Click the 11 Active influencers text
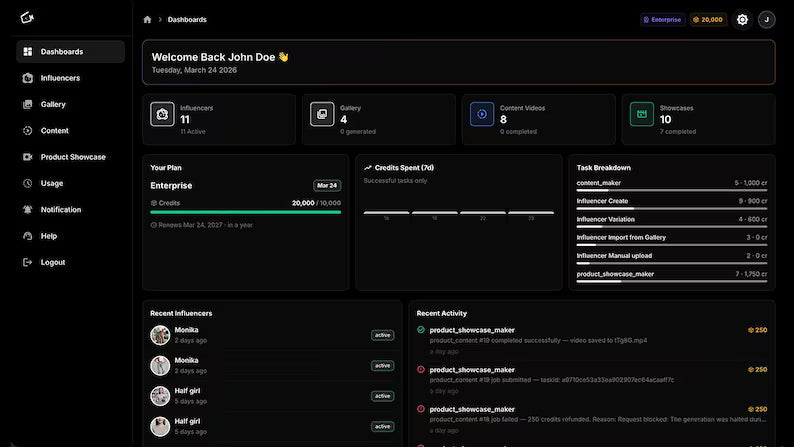Screen dimensions: 794x447 [193, 132]
